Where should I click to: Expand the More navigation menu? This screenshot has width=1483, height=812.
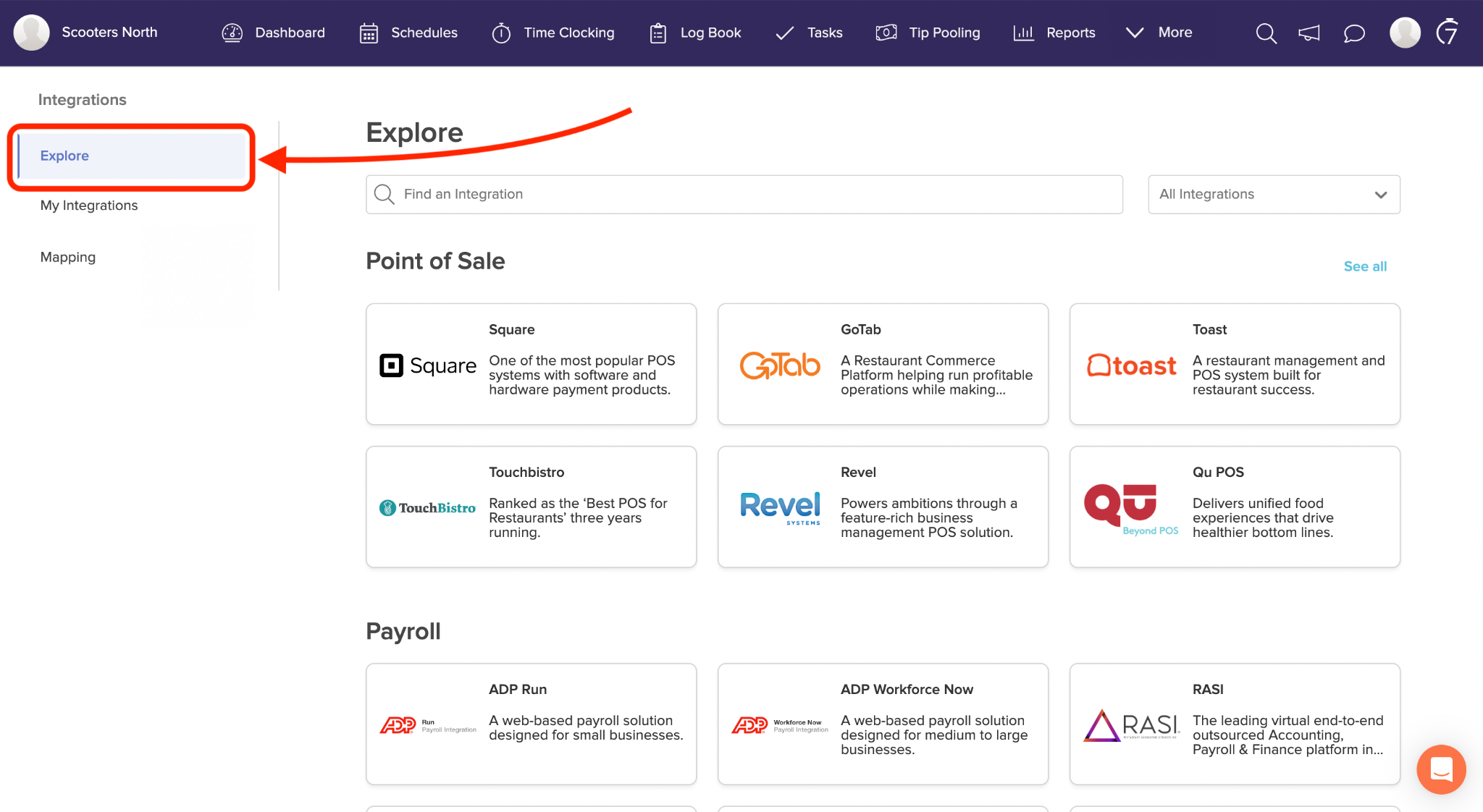(1157, 33)
